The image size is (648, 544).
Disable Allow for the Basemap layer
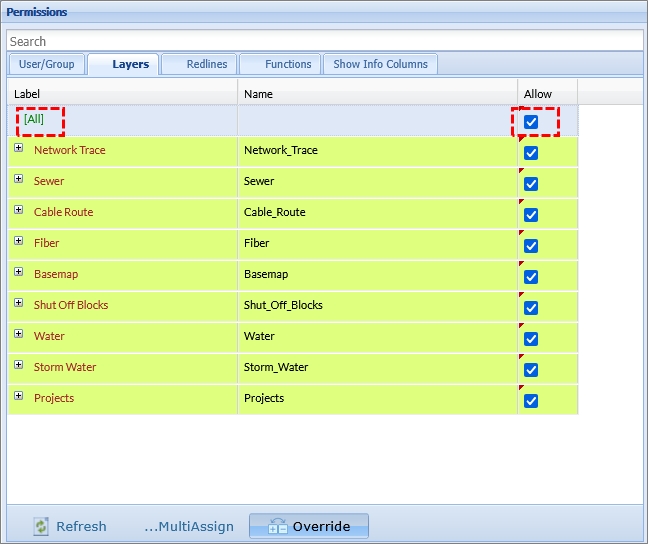pyautogui.click(x=531, y=277)
